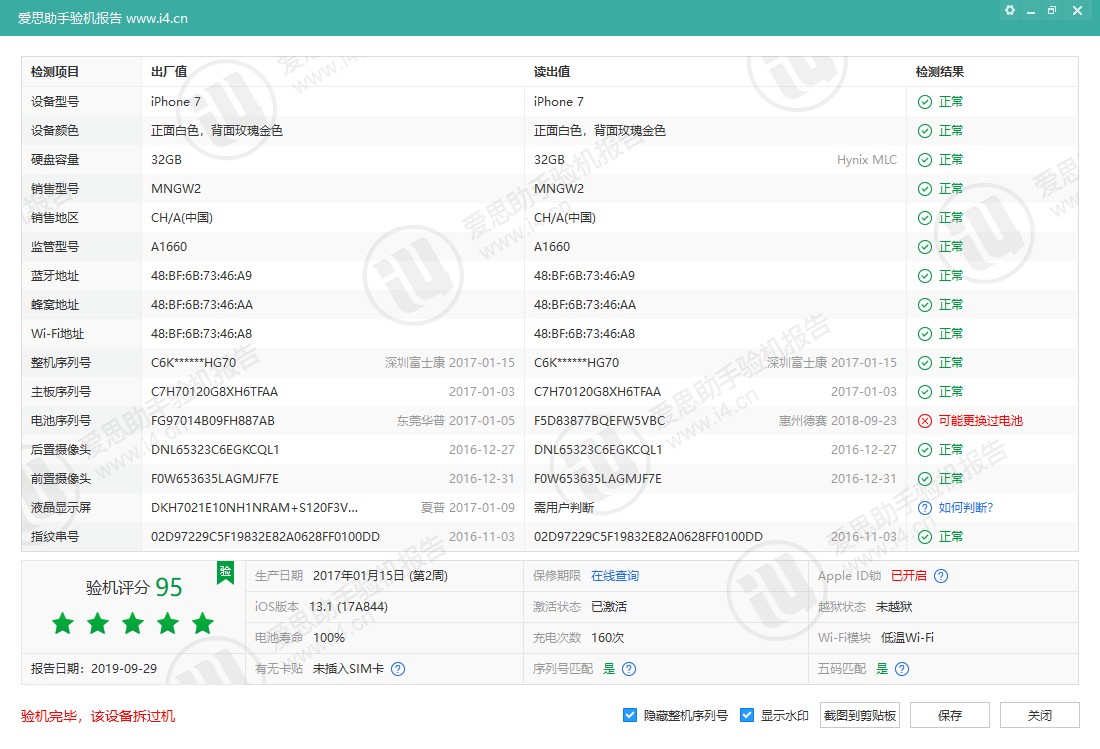
Task: Click green check icon in 设备型号 row
Action: [925, 102]
